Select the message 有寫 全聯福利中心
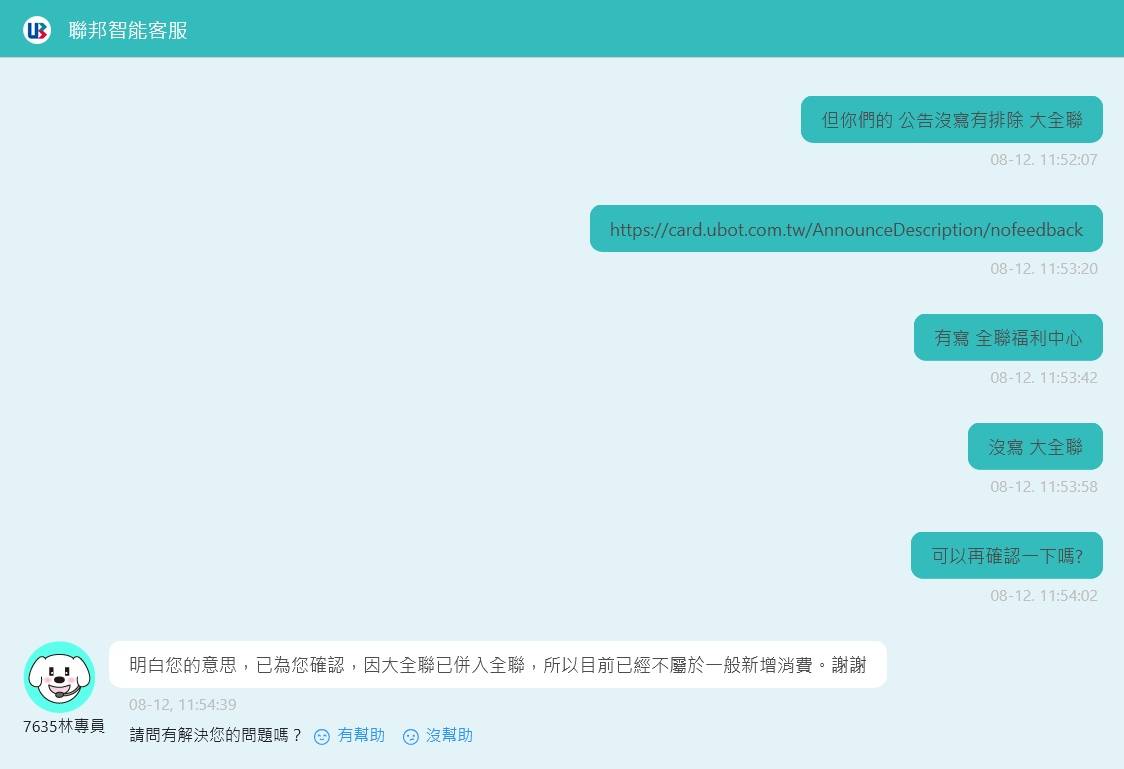 pyautogui.click(x=1008, y=338)
